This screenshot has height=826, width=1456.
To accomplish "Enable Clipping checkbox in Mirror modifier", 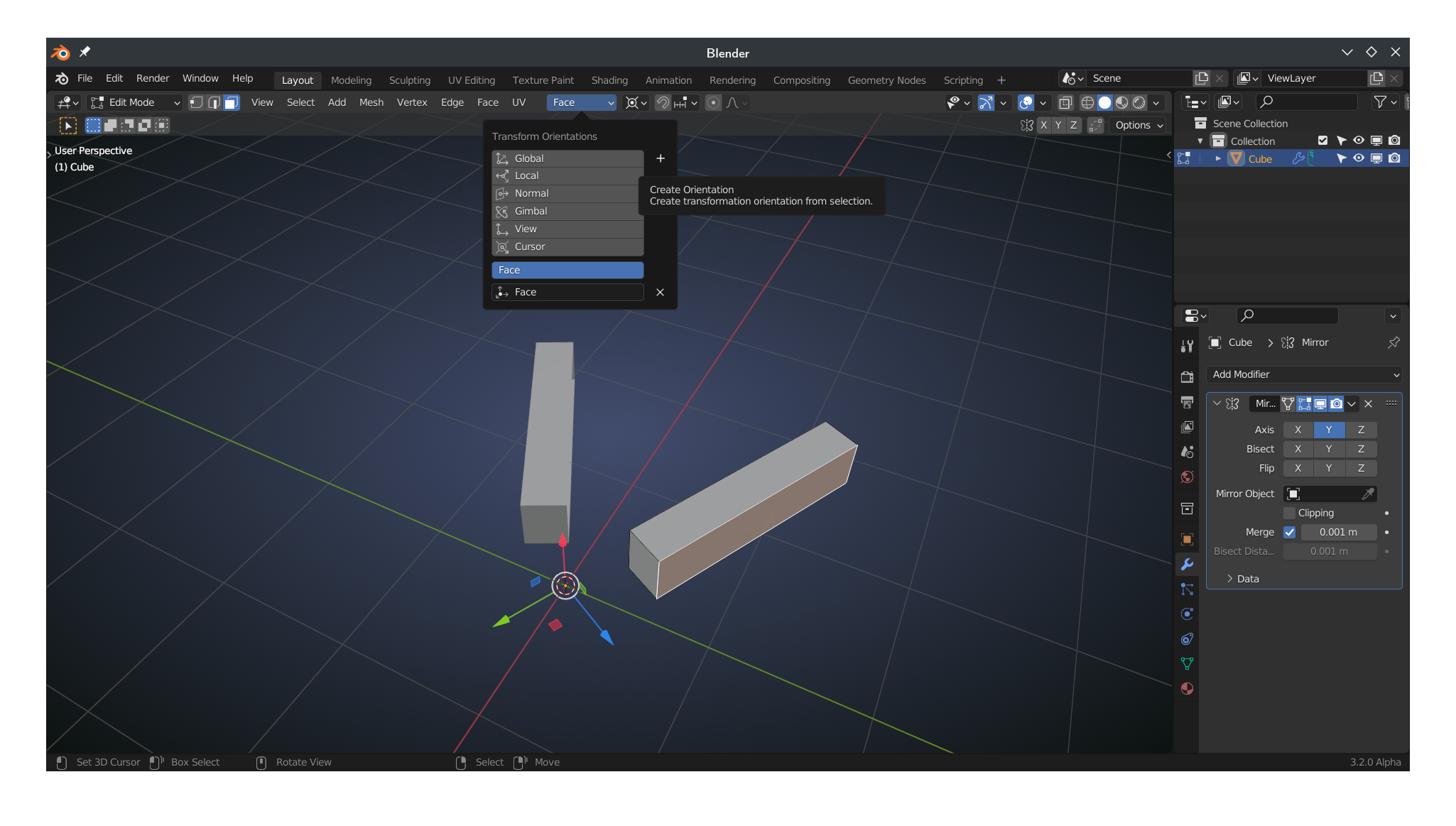I will [x=1290, y=513].
